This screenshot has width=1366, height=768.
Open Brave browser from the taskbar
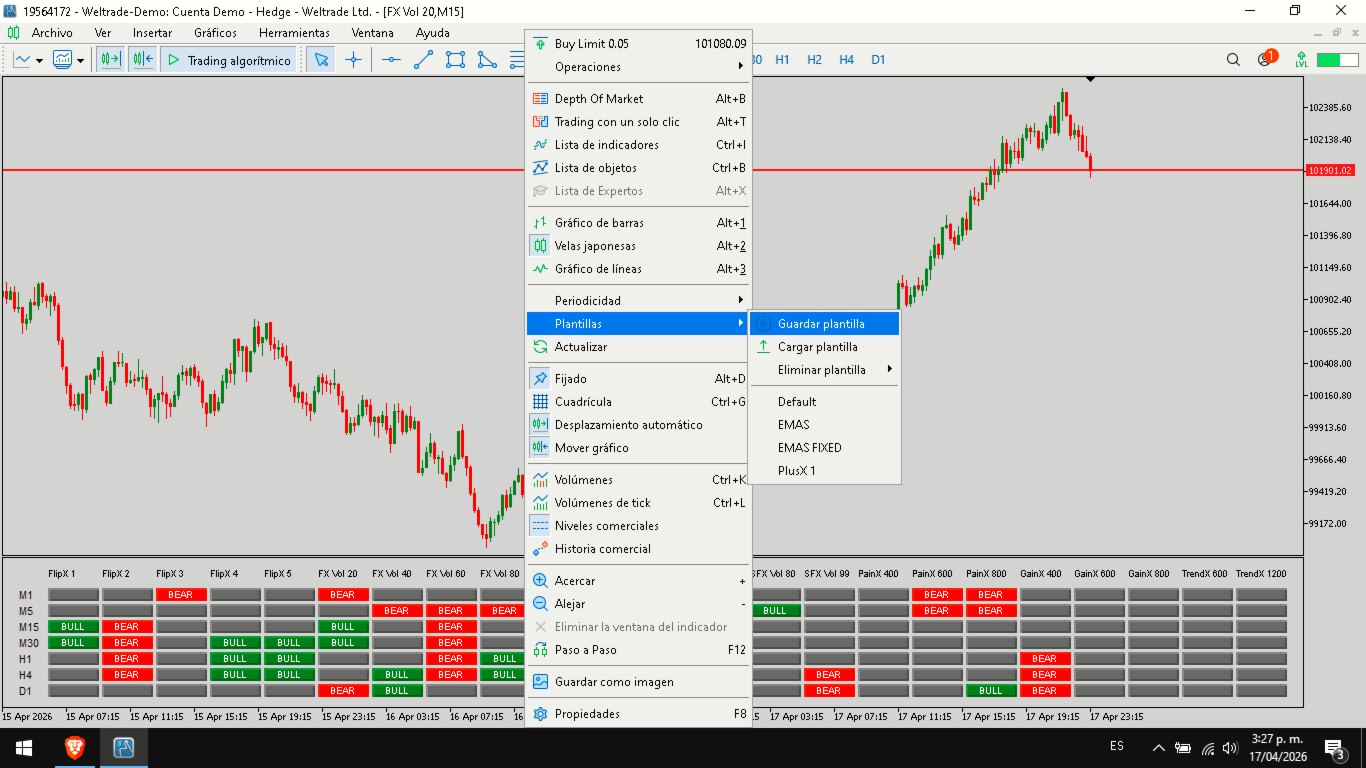click(x=74, y=748)
